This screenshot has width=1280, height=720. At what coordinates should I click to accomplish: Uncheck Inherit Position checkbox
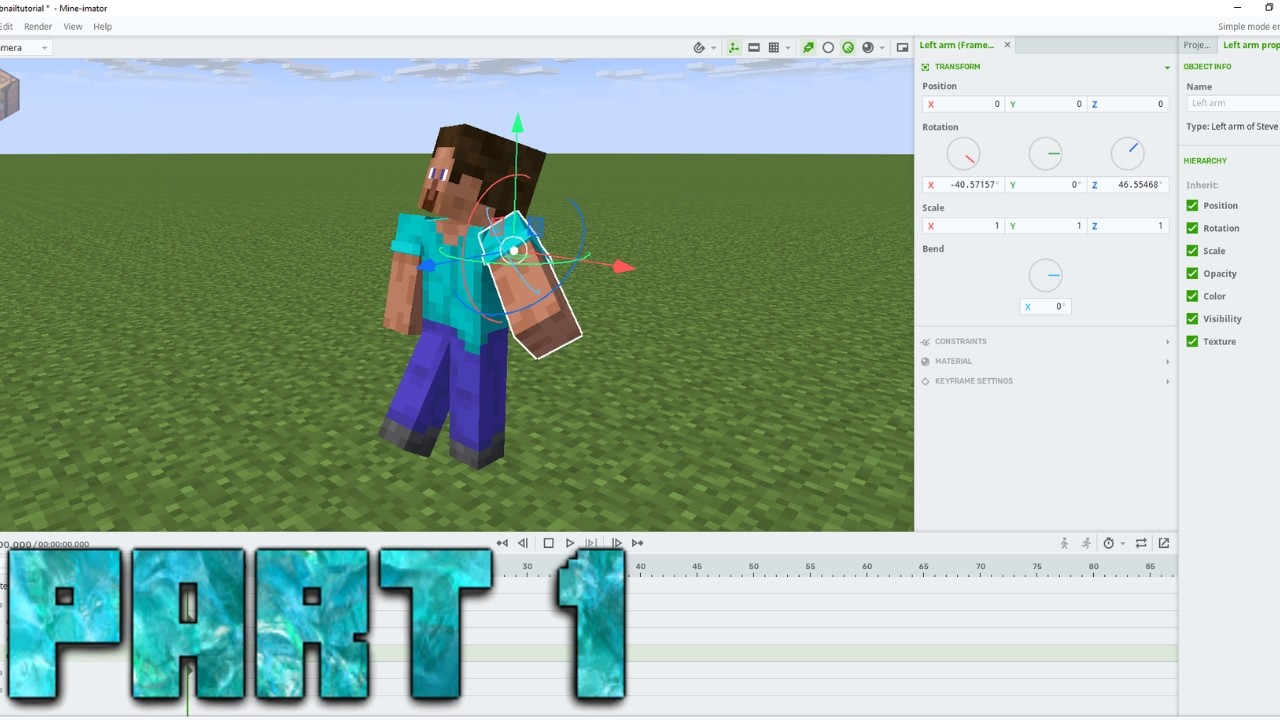(1192, 206)
